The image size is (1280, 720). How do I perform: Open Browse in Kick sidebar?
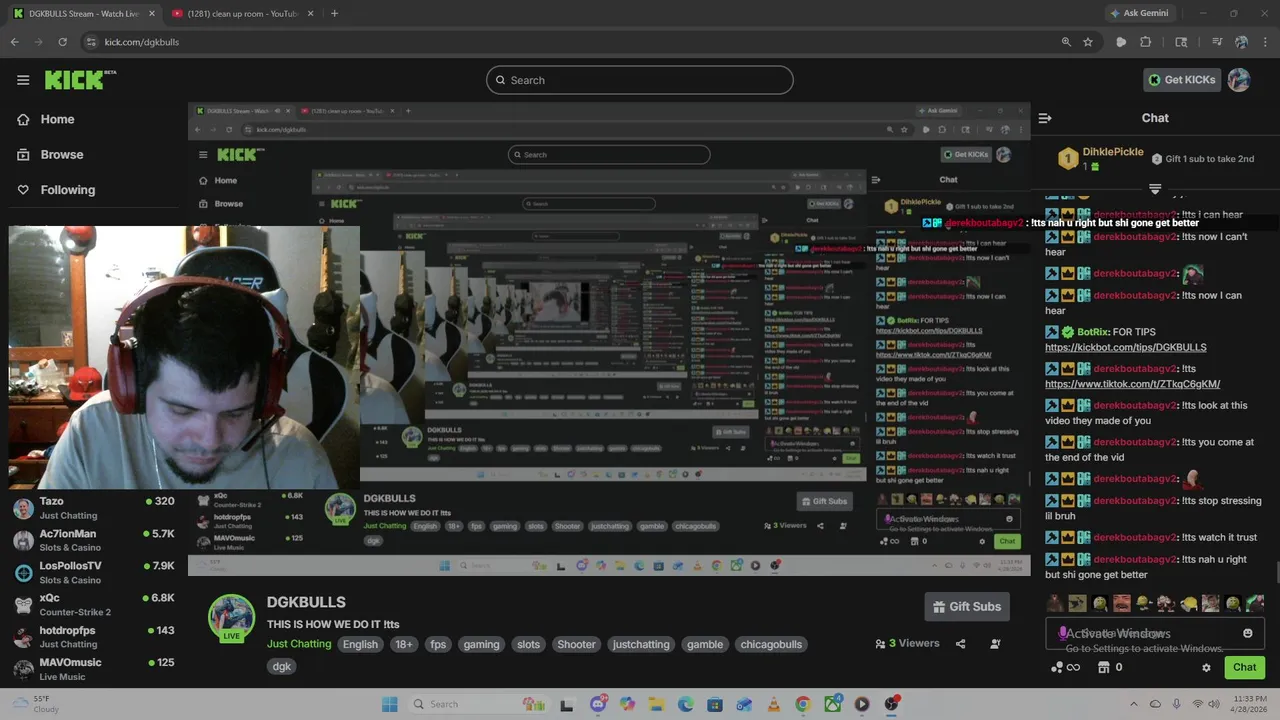(50, 155)
